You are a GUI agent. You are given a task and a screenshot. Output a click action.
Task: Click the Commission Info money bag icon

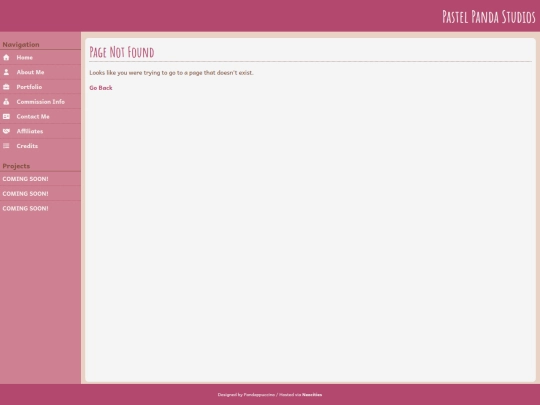coord(6,102)
